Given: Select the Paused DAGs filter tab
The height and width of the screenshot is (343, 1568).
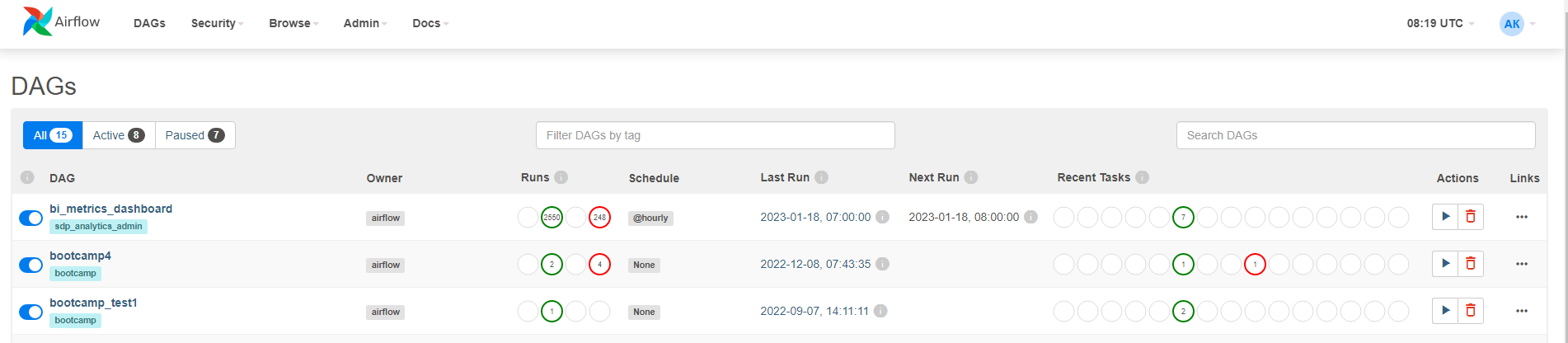Looking at the screenshot, I should pyautogui.click(x=195, y=135).
